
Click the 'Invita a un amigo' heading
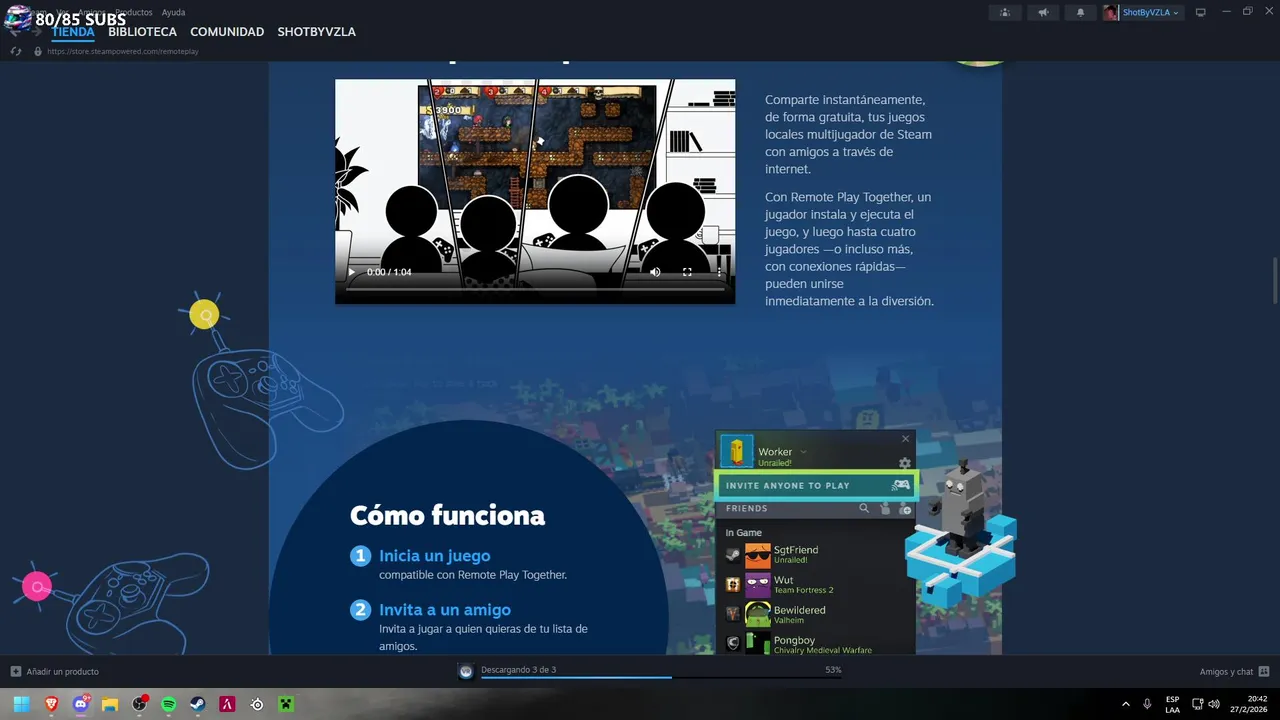[x=445, y=609]
